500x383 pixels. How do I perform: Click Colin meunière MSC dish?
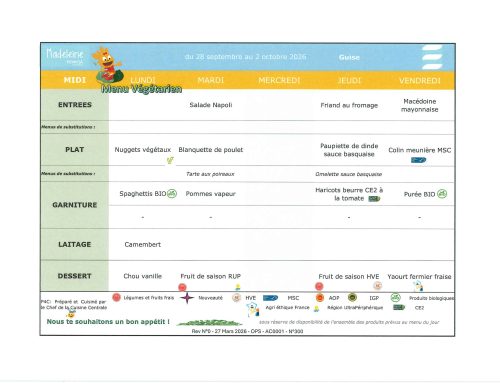pyautogui.click(x=420, y=150)
